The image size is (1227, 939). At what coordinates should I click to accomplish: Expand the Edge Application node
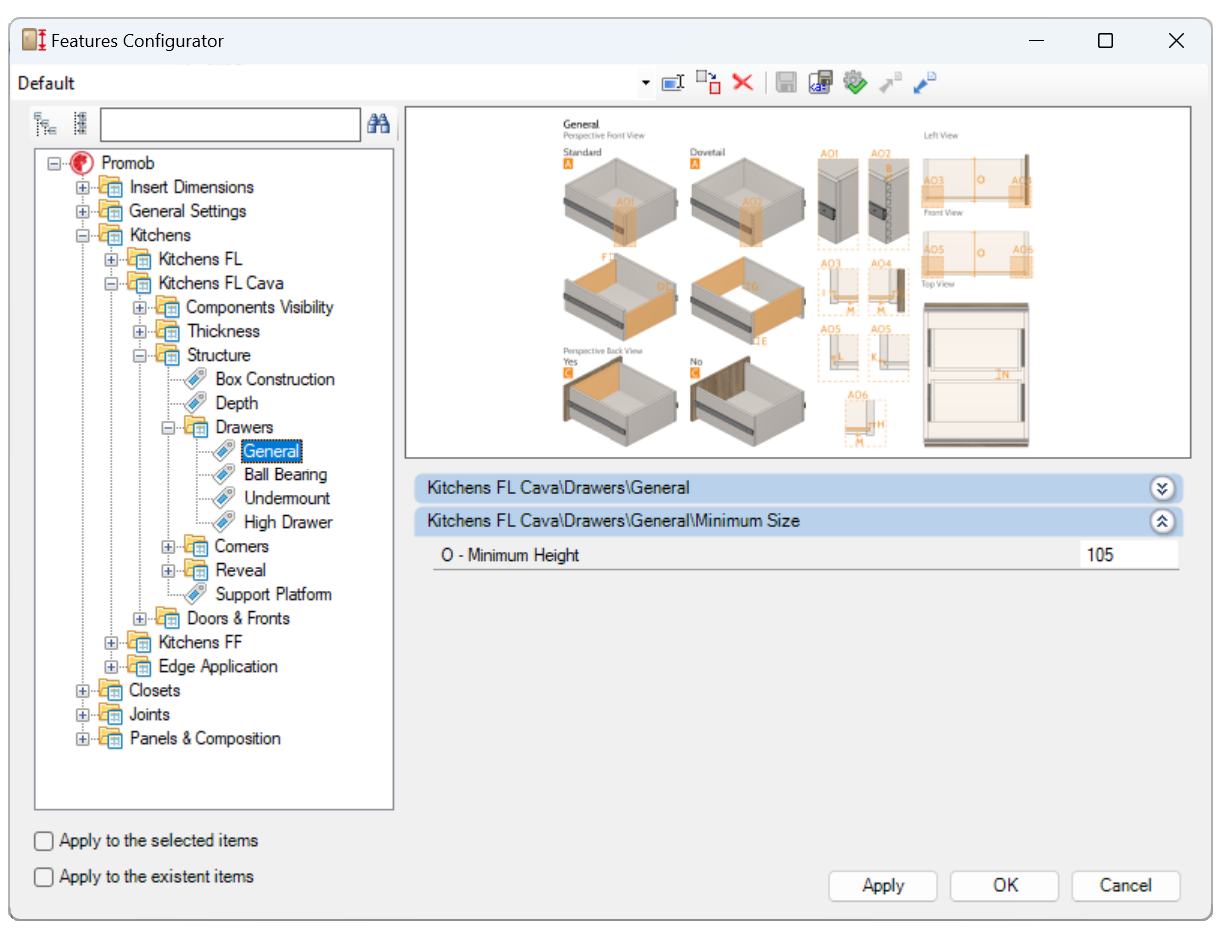pyautogui.click(x=111, y=666)
